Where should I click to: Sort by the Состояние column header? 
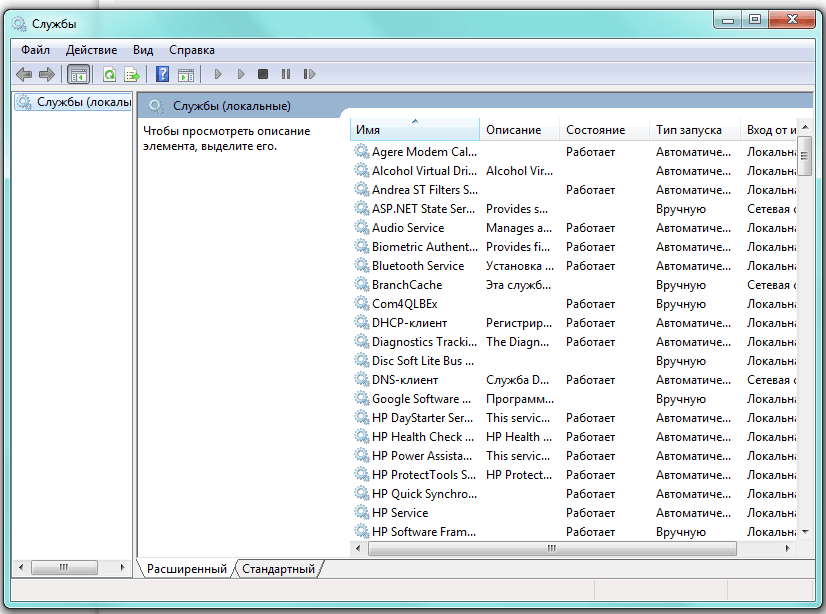pos(595,130)
